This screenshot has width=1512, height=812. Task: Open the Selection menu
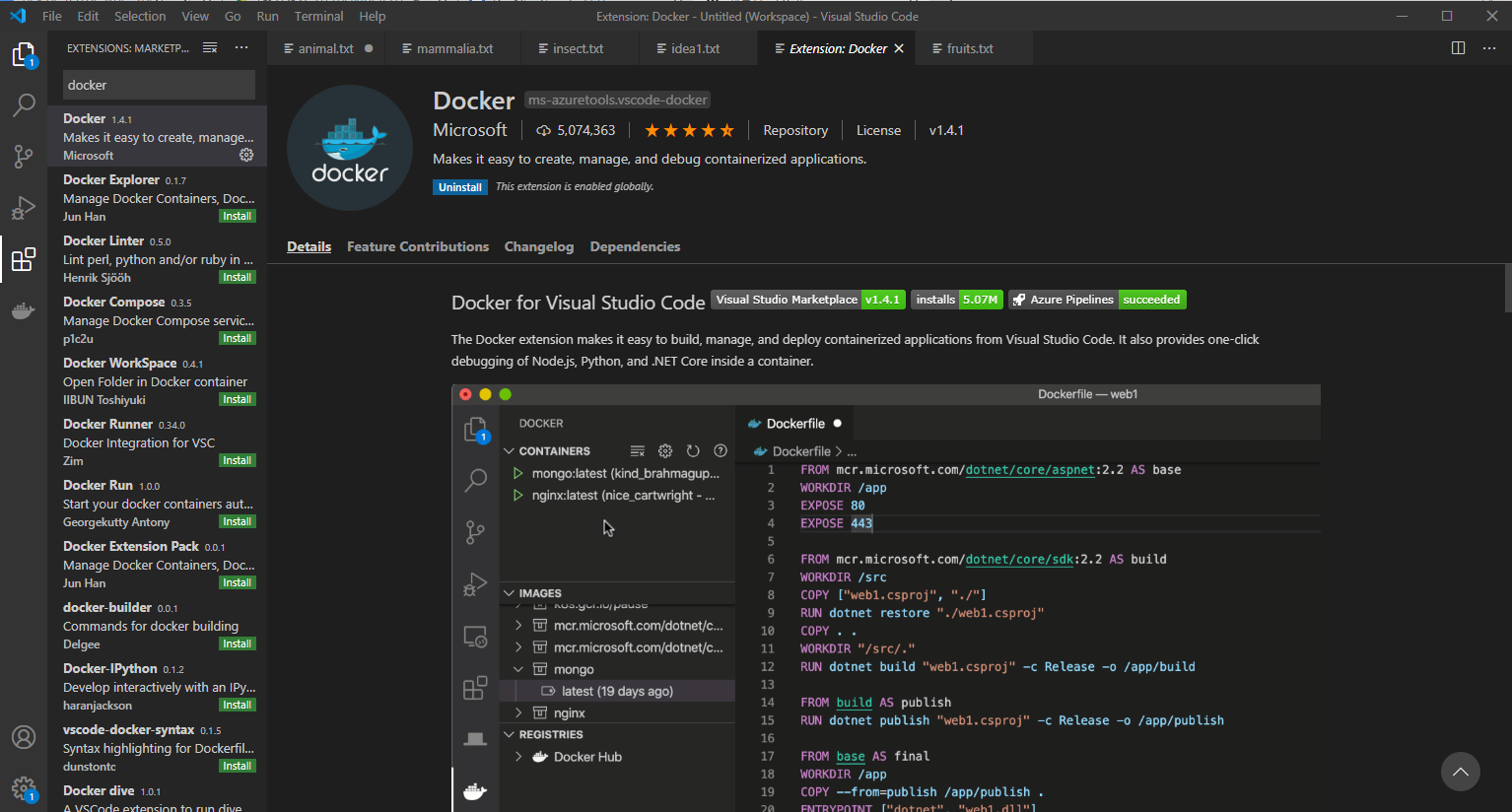(x=140, y=16)
